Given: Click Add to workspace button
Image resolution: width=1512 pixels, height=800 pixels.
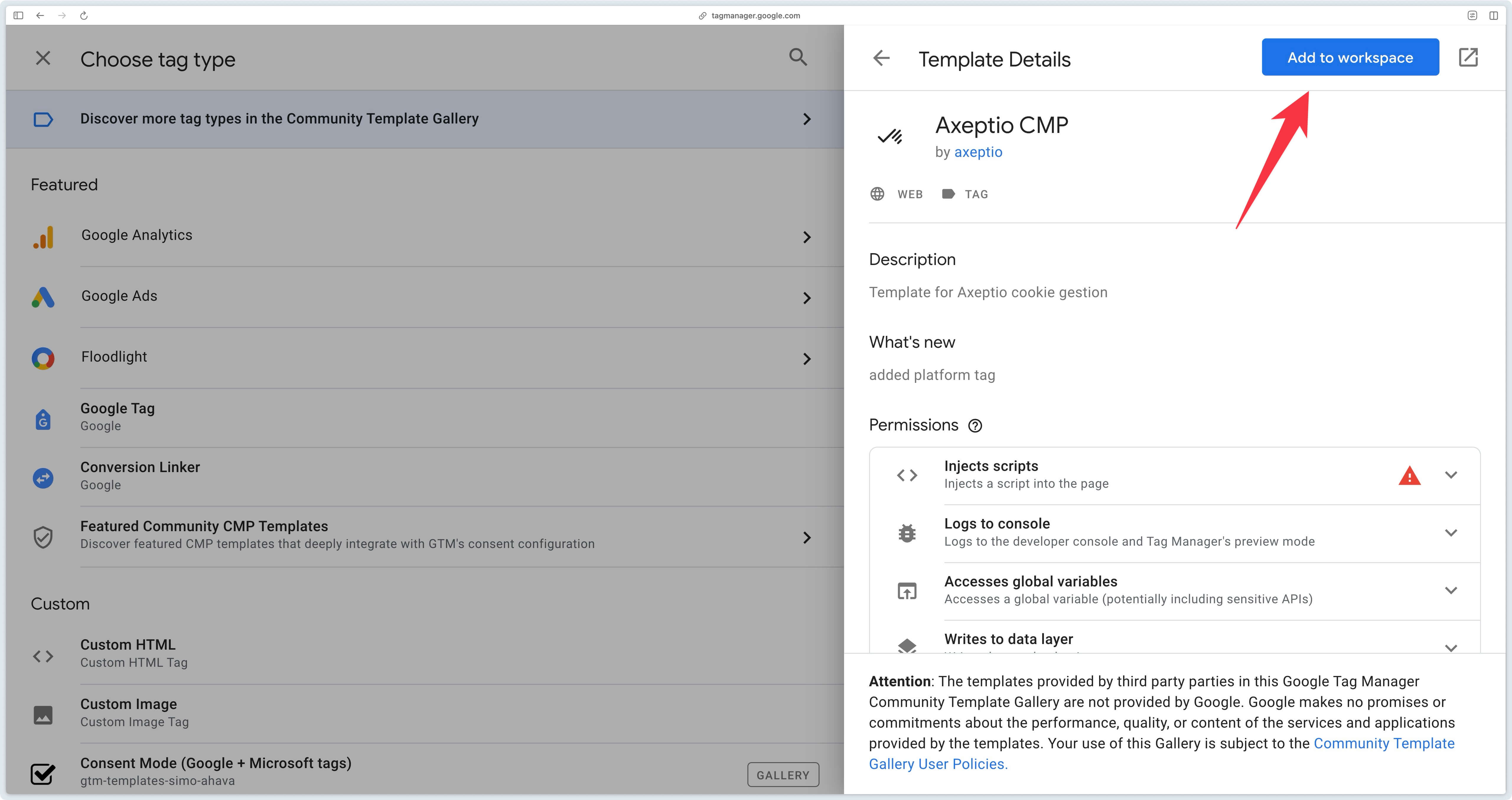Looking at the screenshot, I should click(x=1350, y=57).
